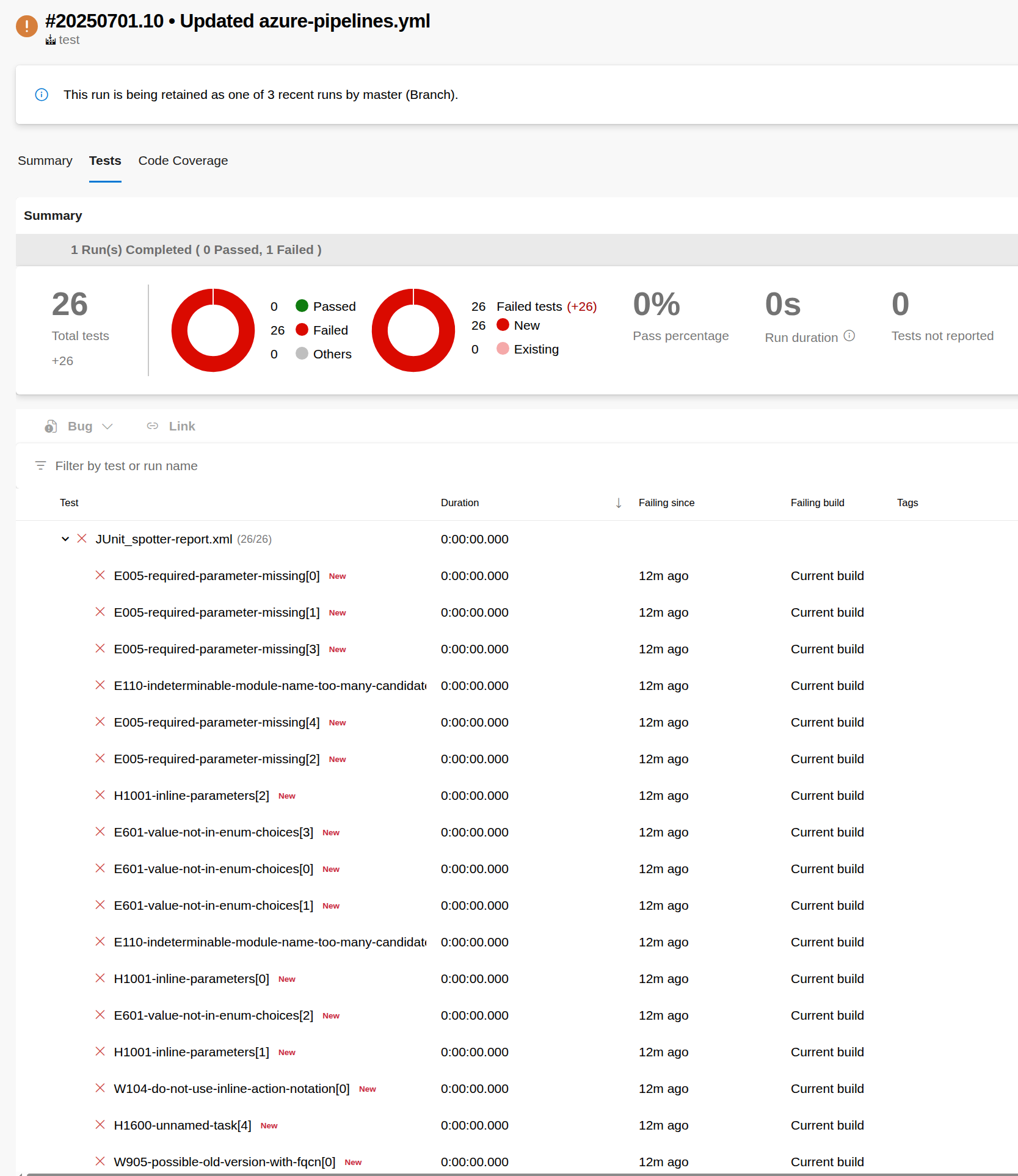The image size is (1018, 1176).
Task: Click the pipeline icon next to test
Action: tap(51, 40)
